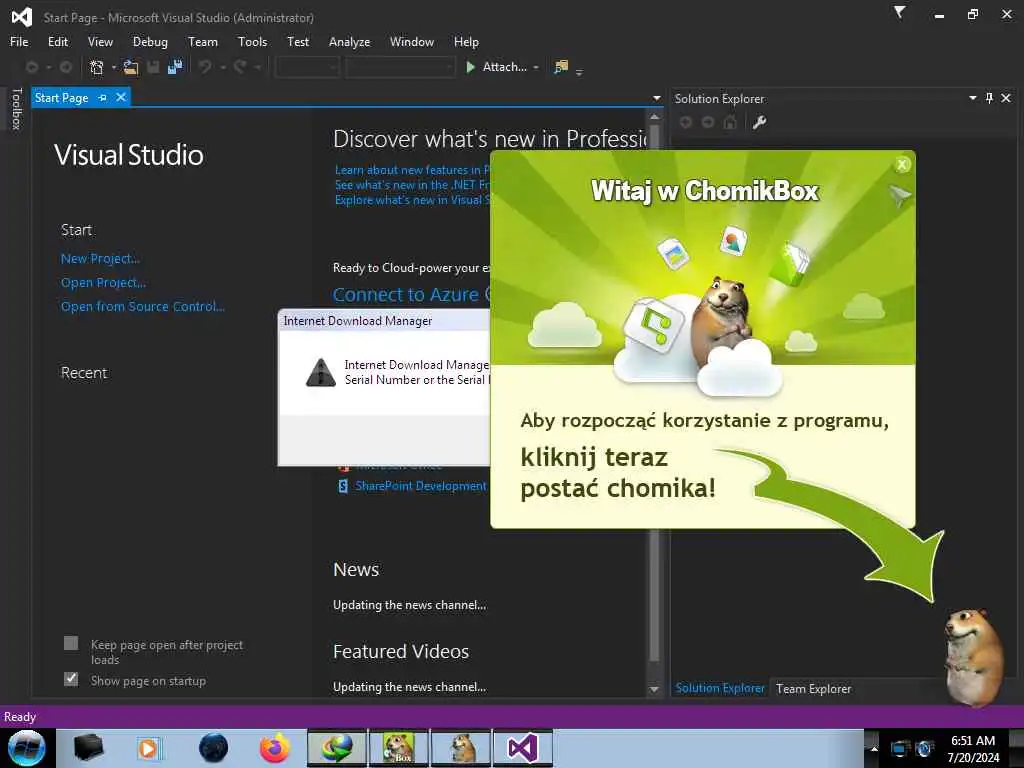Open the media player taskbar icon

[150, 748]
